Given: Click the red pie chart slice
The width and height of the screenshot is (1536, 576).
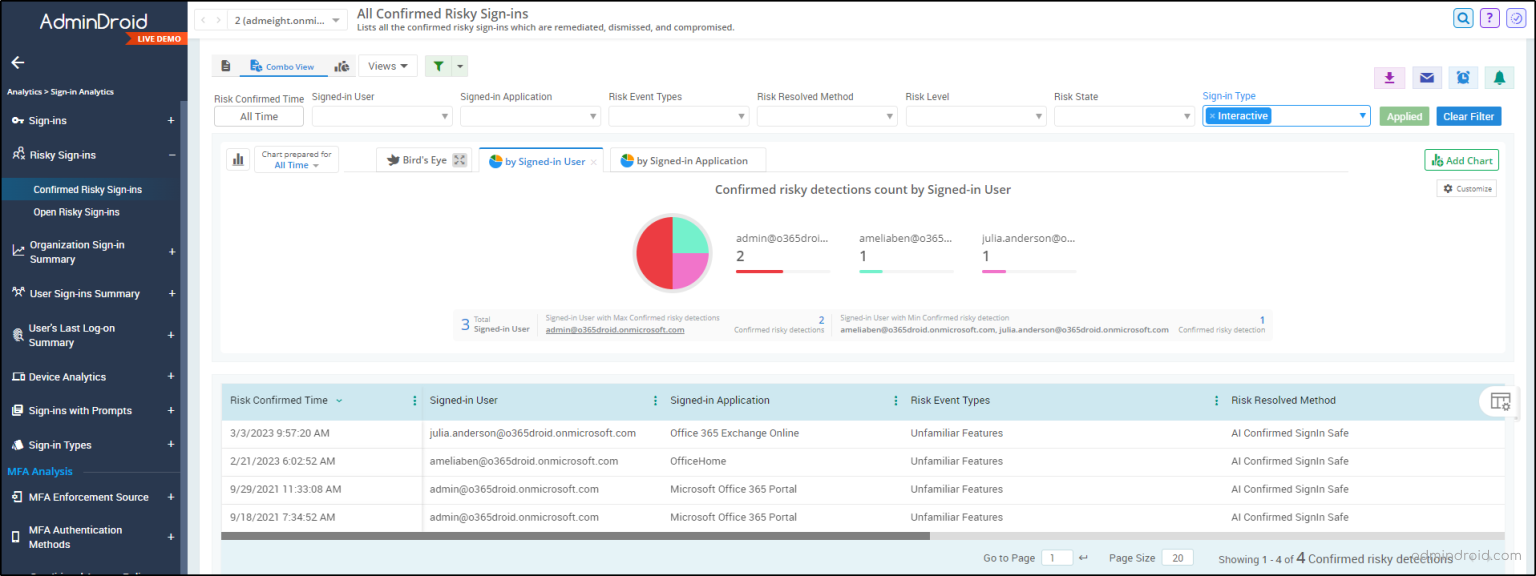Looking at the screenshot, I should click(652, 252).
